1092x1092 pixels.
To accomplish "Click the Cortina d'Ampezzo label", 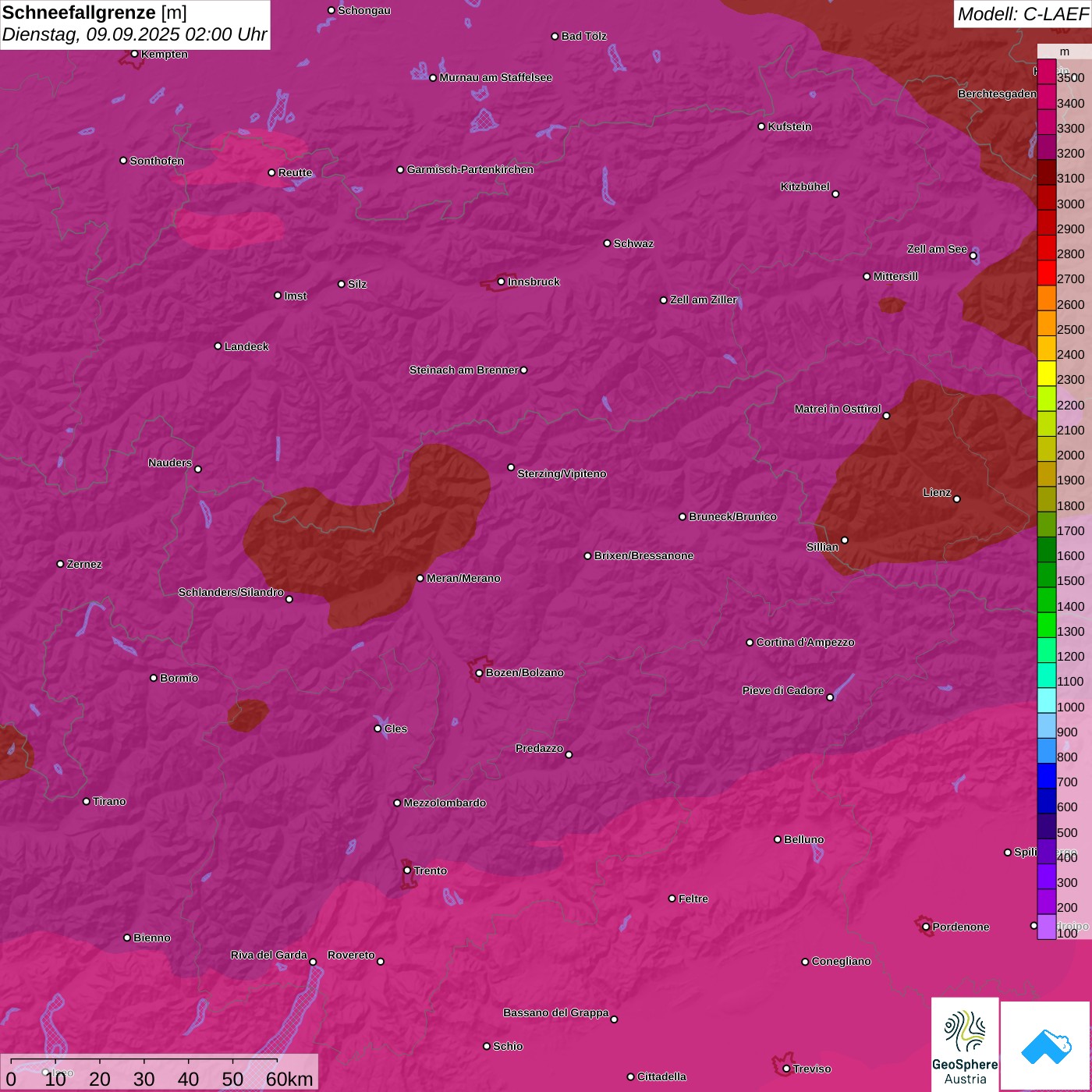I will point(805,642).
